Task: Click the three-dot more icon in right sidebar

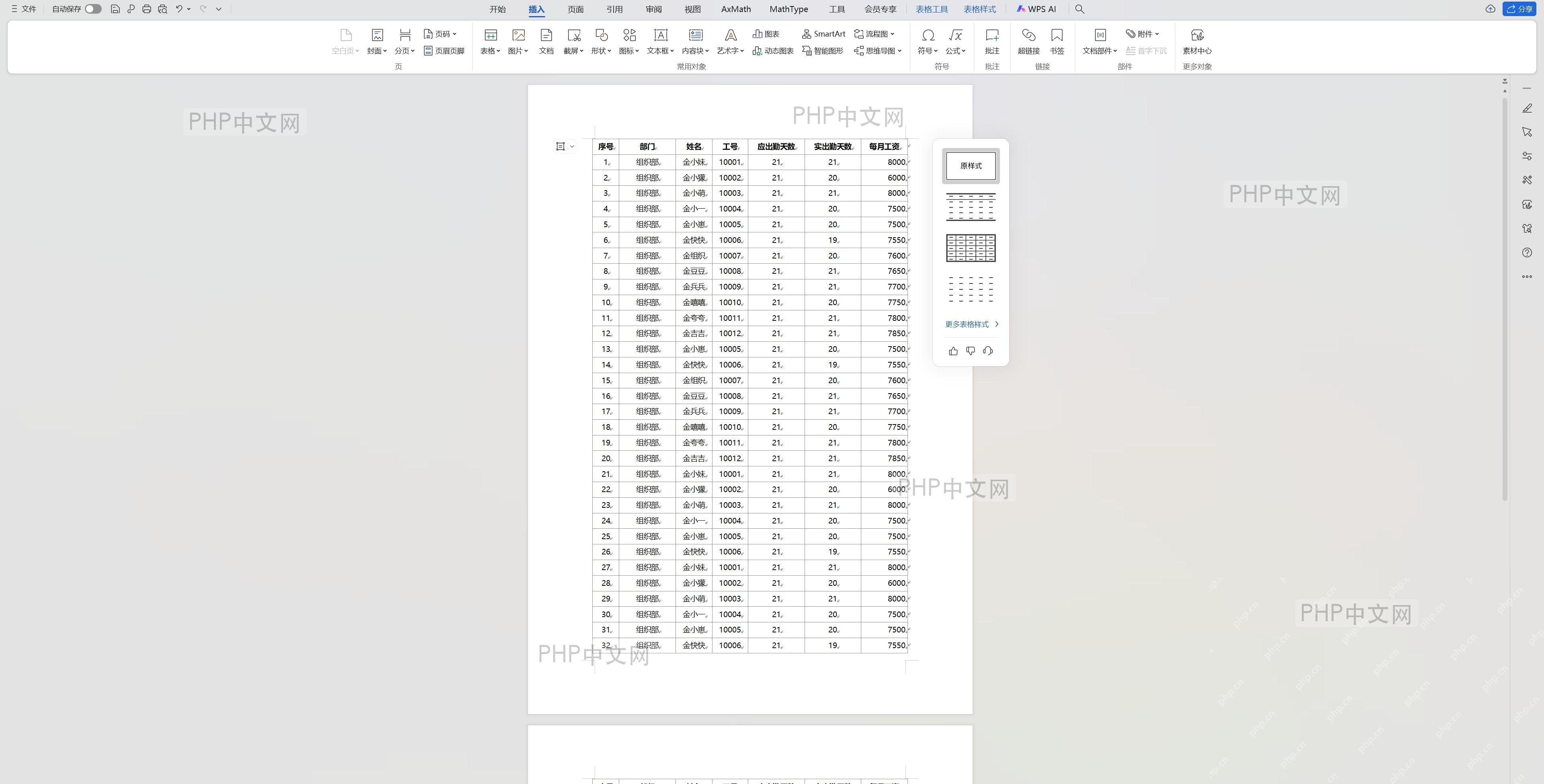Action: pyautogui.click(x=1527, y=276)
